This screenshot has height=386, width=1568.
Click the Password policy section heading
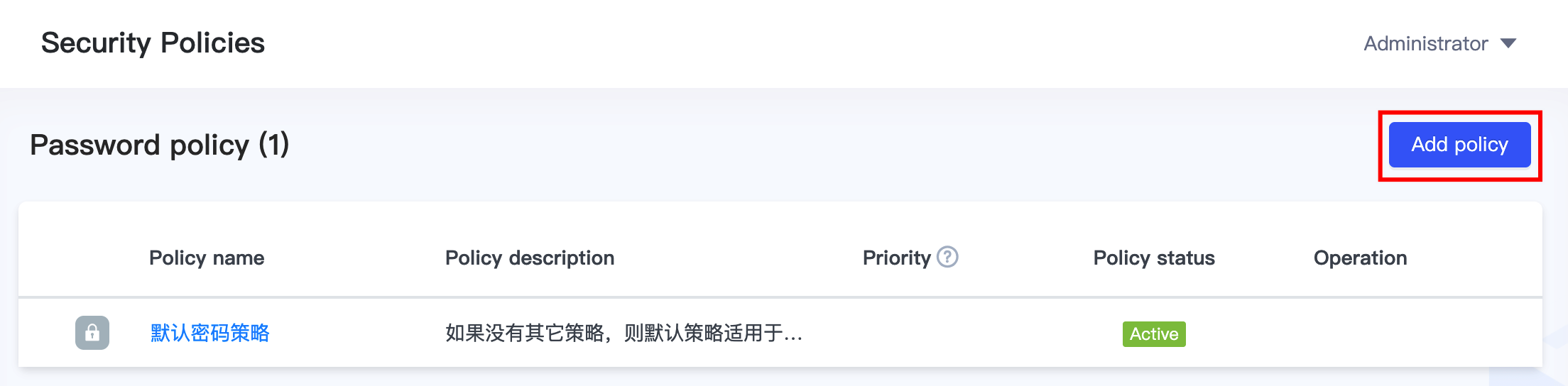tap(140, 145)
